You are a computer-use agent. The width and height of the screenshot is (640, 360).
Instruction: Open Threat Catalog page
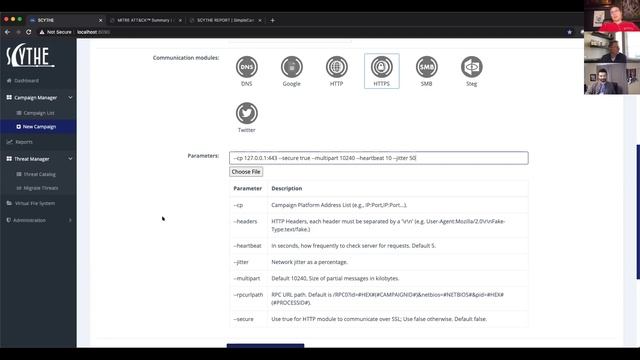click(x=40, y=174)
